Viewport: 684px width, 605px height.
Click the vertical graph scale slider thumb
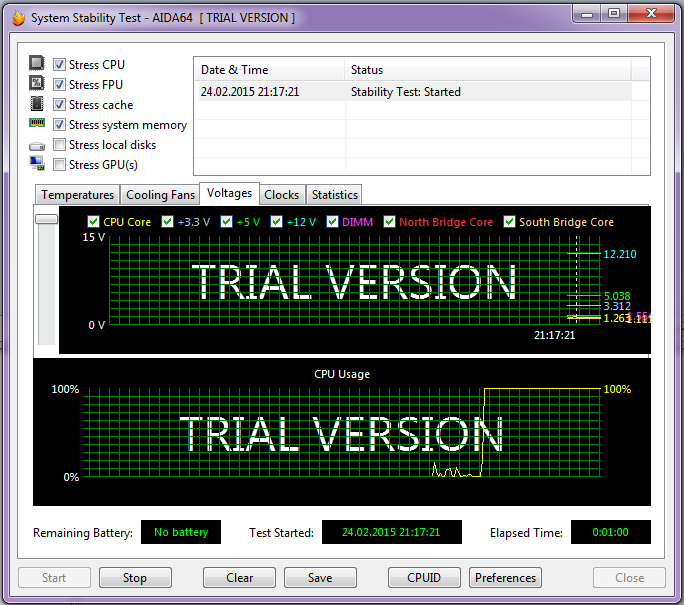pos(46,219)
